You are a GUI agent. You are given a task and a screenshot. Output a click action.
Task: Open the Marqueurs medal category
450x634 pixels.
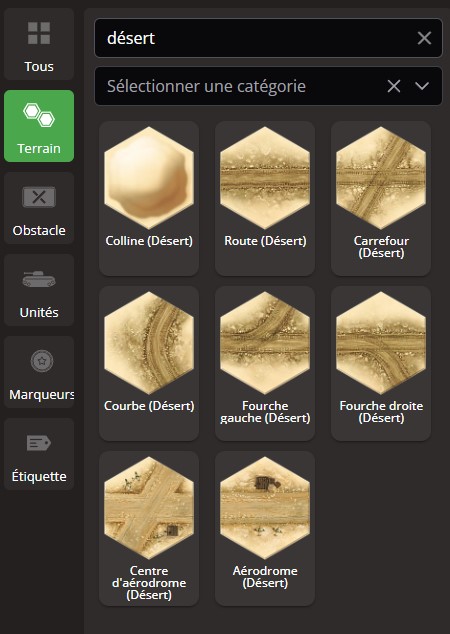point(39,372)
